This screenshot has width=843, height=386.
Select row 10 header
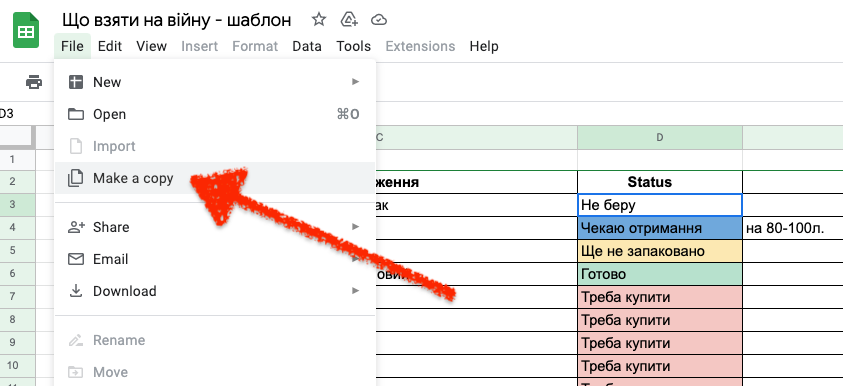click(18, 366)
